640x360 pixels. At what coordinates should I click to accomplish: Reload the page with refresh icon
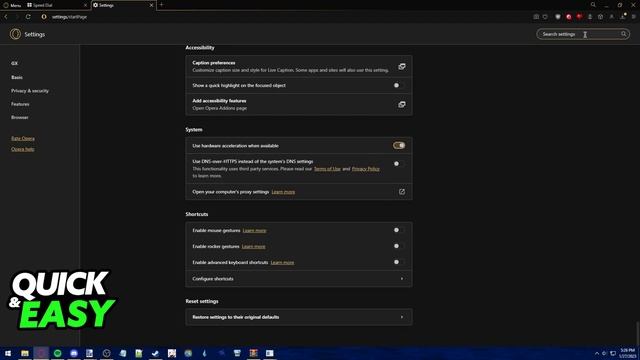pyautogui.click(x=28, y=17)
